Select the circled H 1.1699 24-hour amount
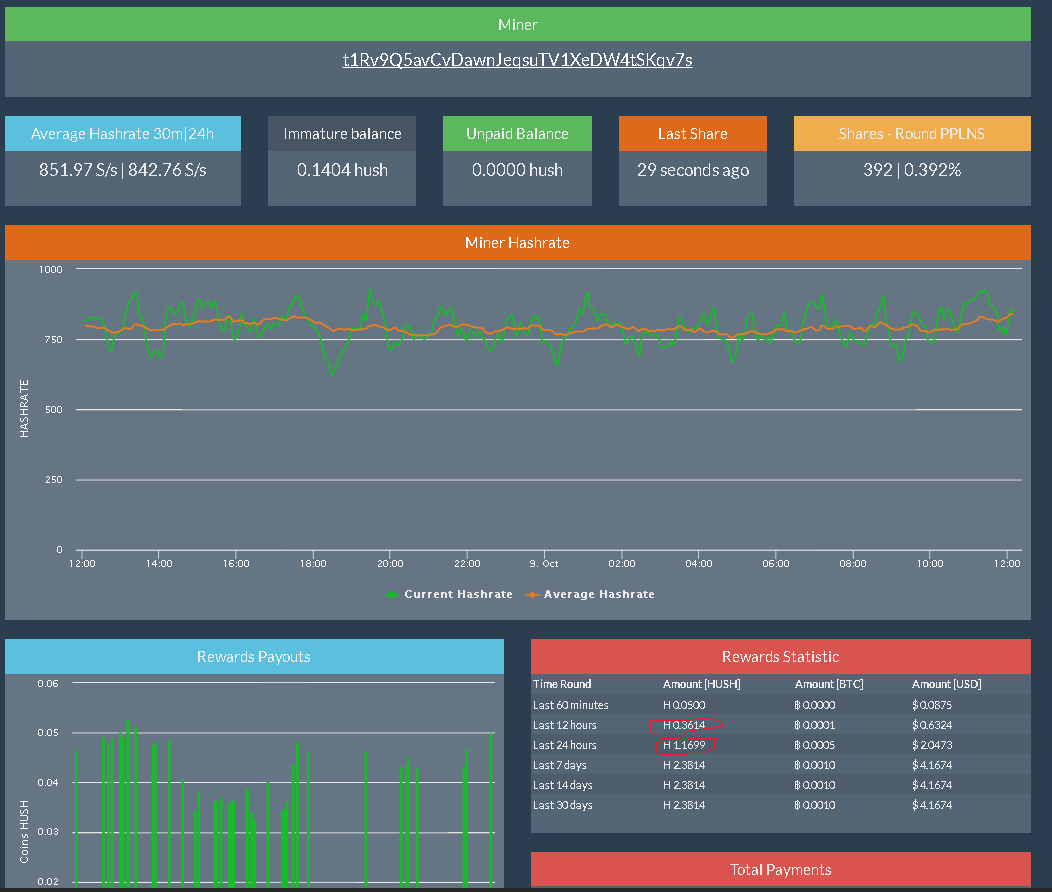This screenshot has height=892, width=1052. (684, 745)
